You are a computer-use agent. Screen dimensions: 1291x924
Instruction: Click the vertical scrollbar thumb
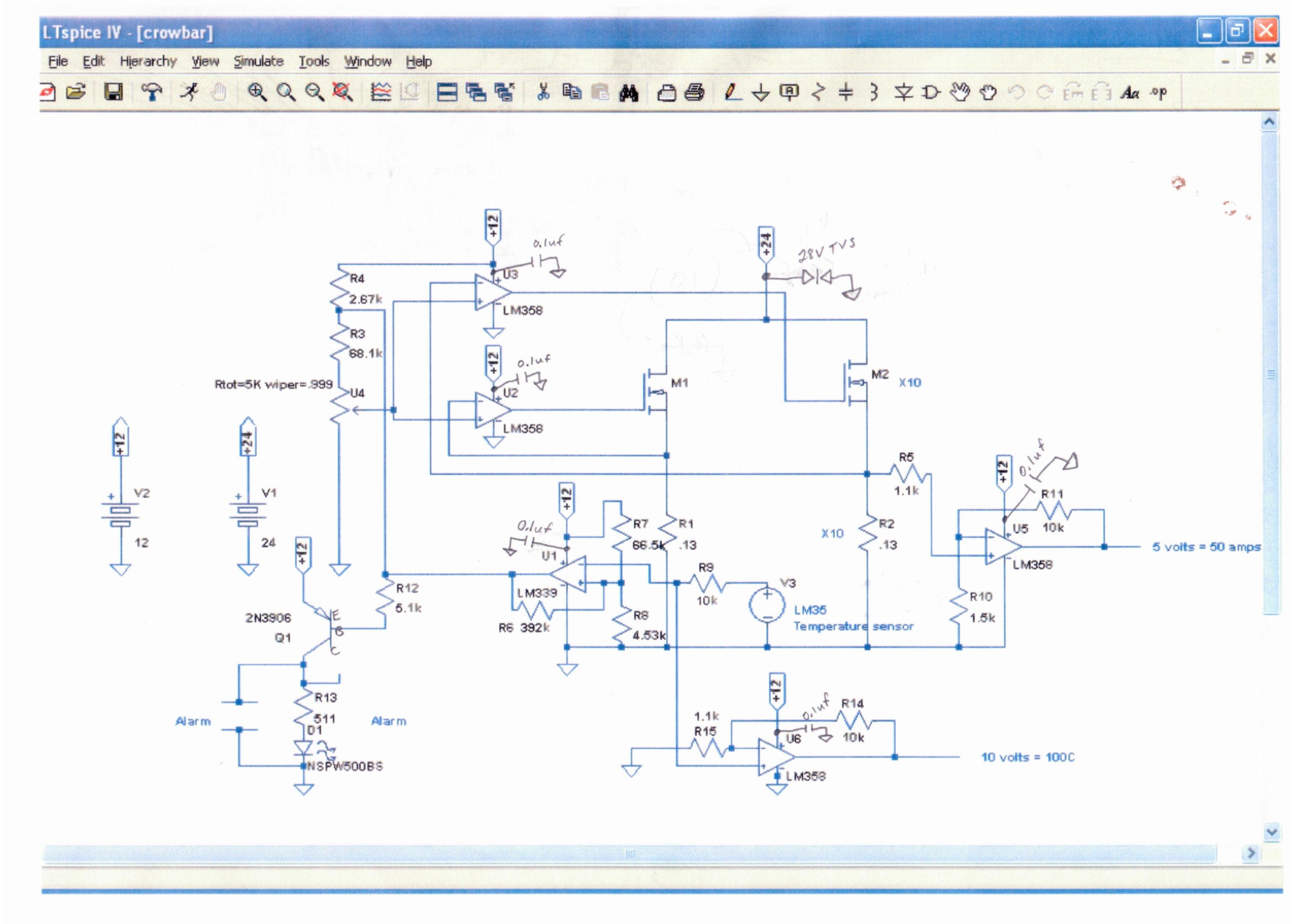(1270, 373)
